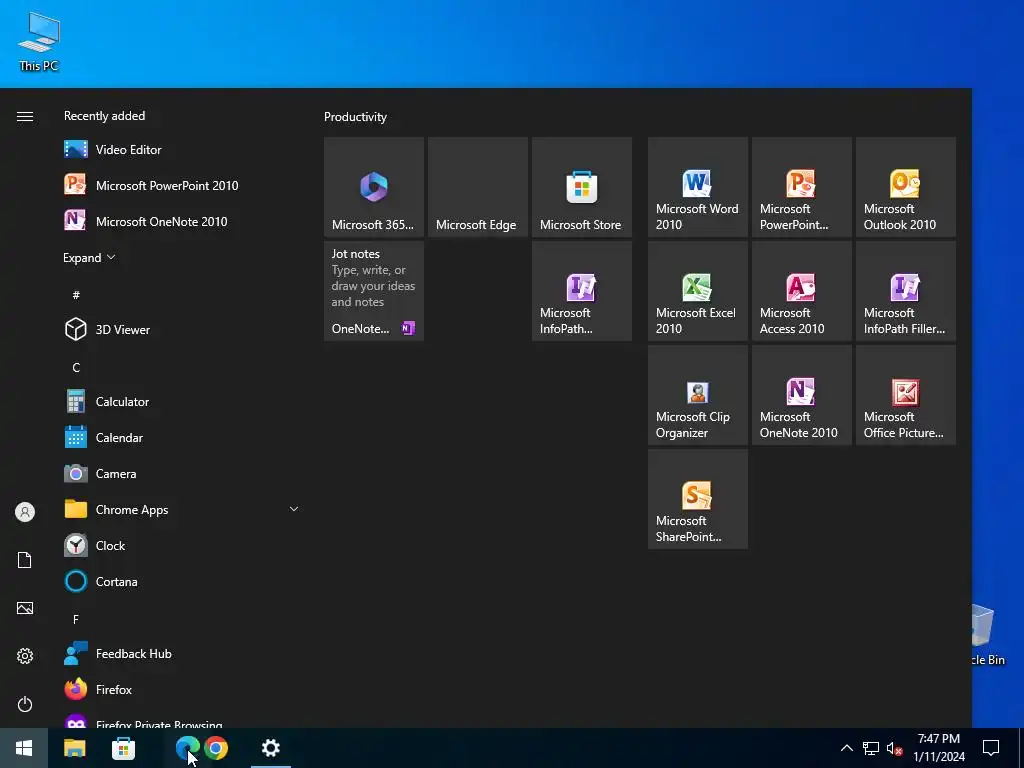The width and height of the screenshot is (1024, 768).
Task: Click the letter F index header
Action: (76, 619)
